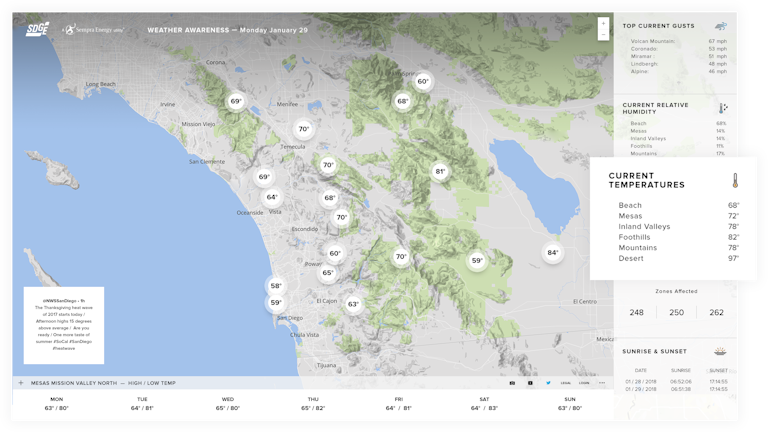
Task: Select Thursday forecast 65° / 82°
Action: pyautogui.click(x=312, y=403)
